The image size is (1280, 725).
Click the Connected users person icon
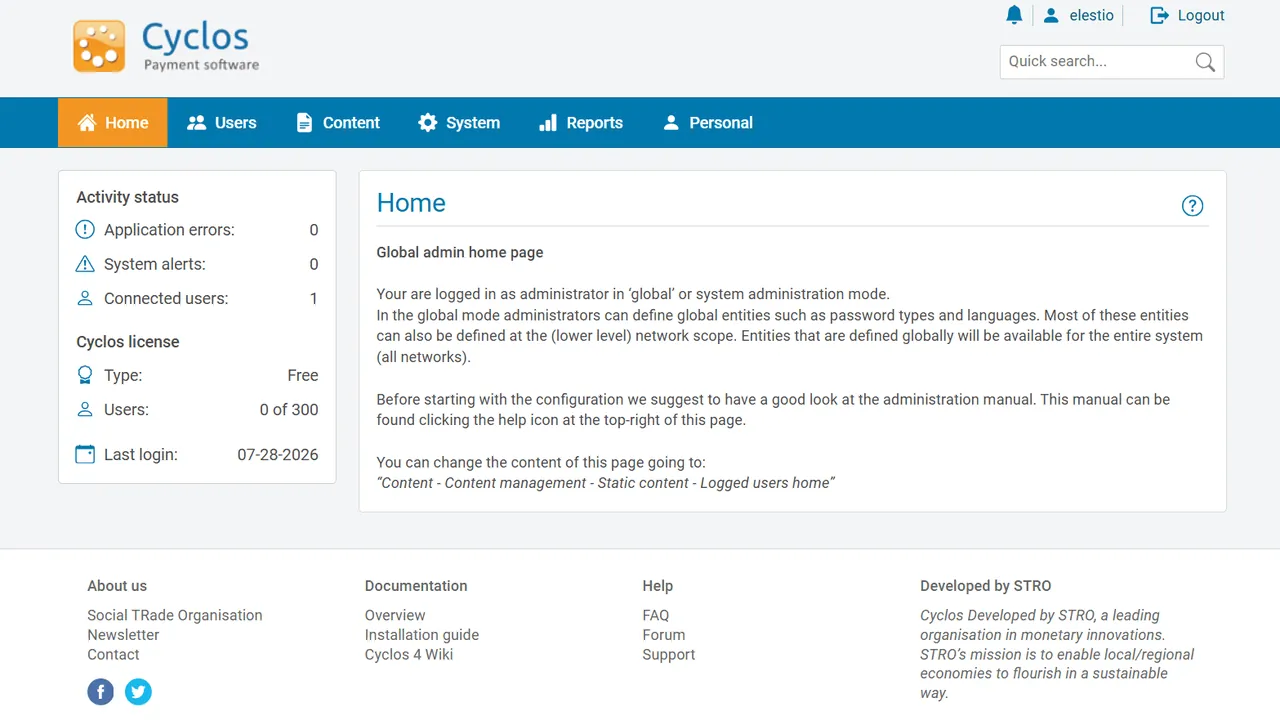[x=85, y=298]
